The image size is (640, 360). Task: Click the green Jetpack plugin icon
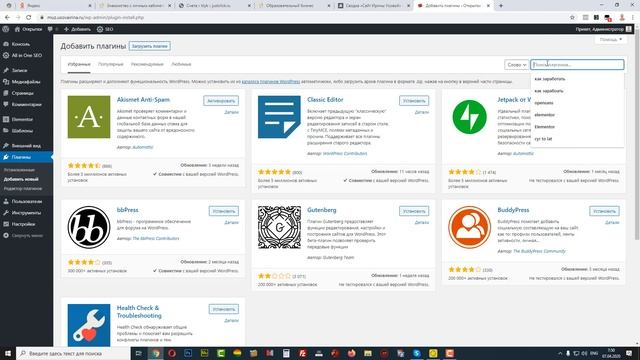pos(469,117)
